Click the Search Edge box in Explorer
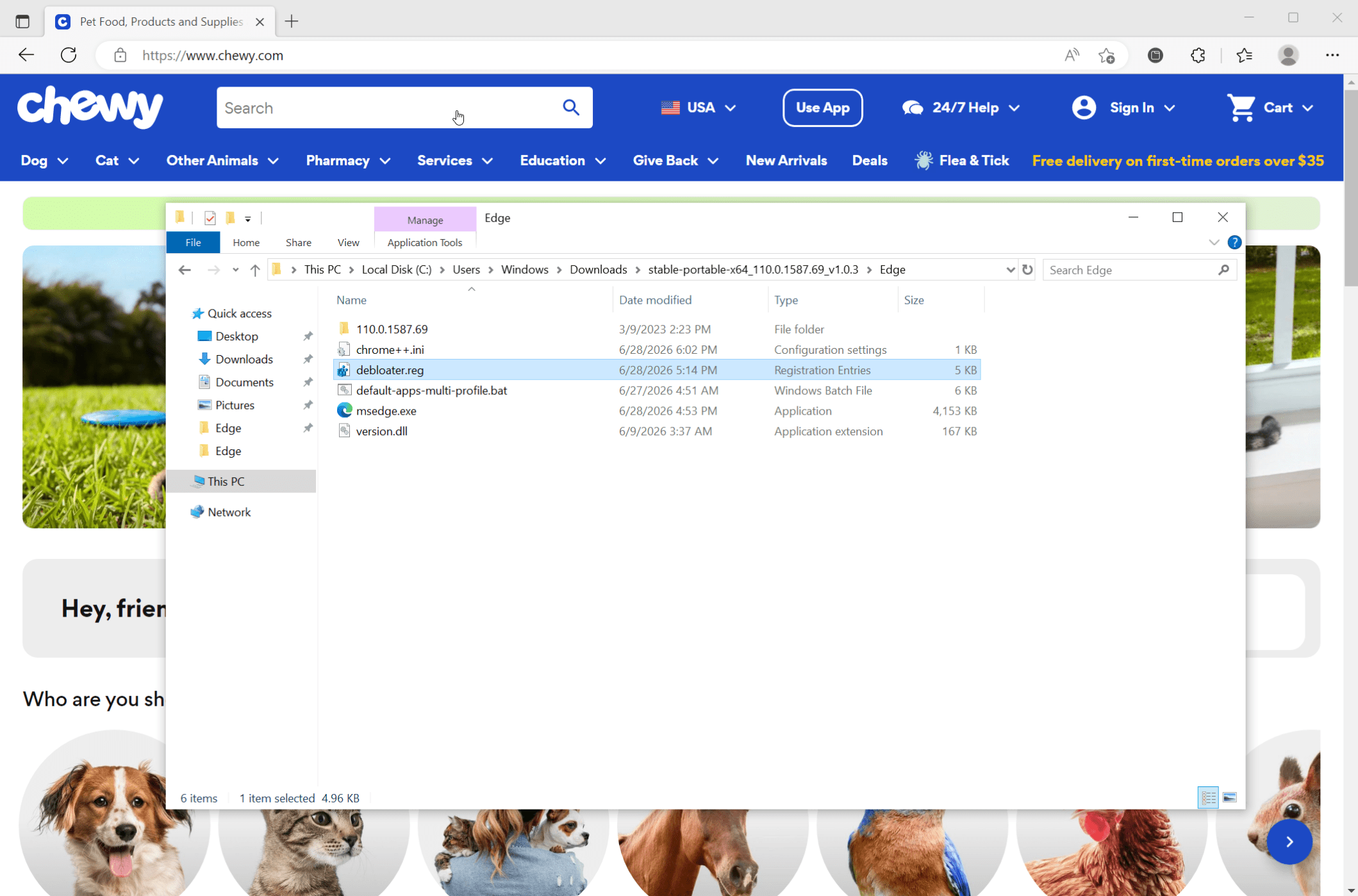Image resolution: width=1358 pixels, height=896 pixels. 1139,270
